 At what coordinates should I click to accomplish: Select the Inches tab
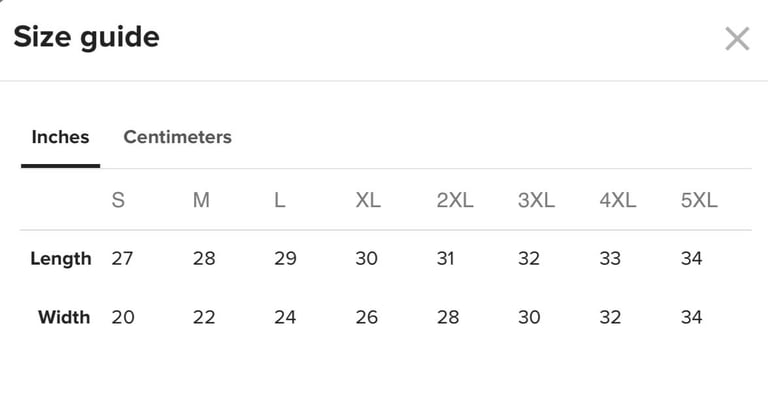[x=60, y=137]
